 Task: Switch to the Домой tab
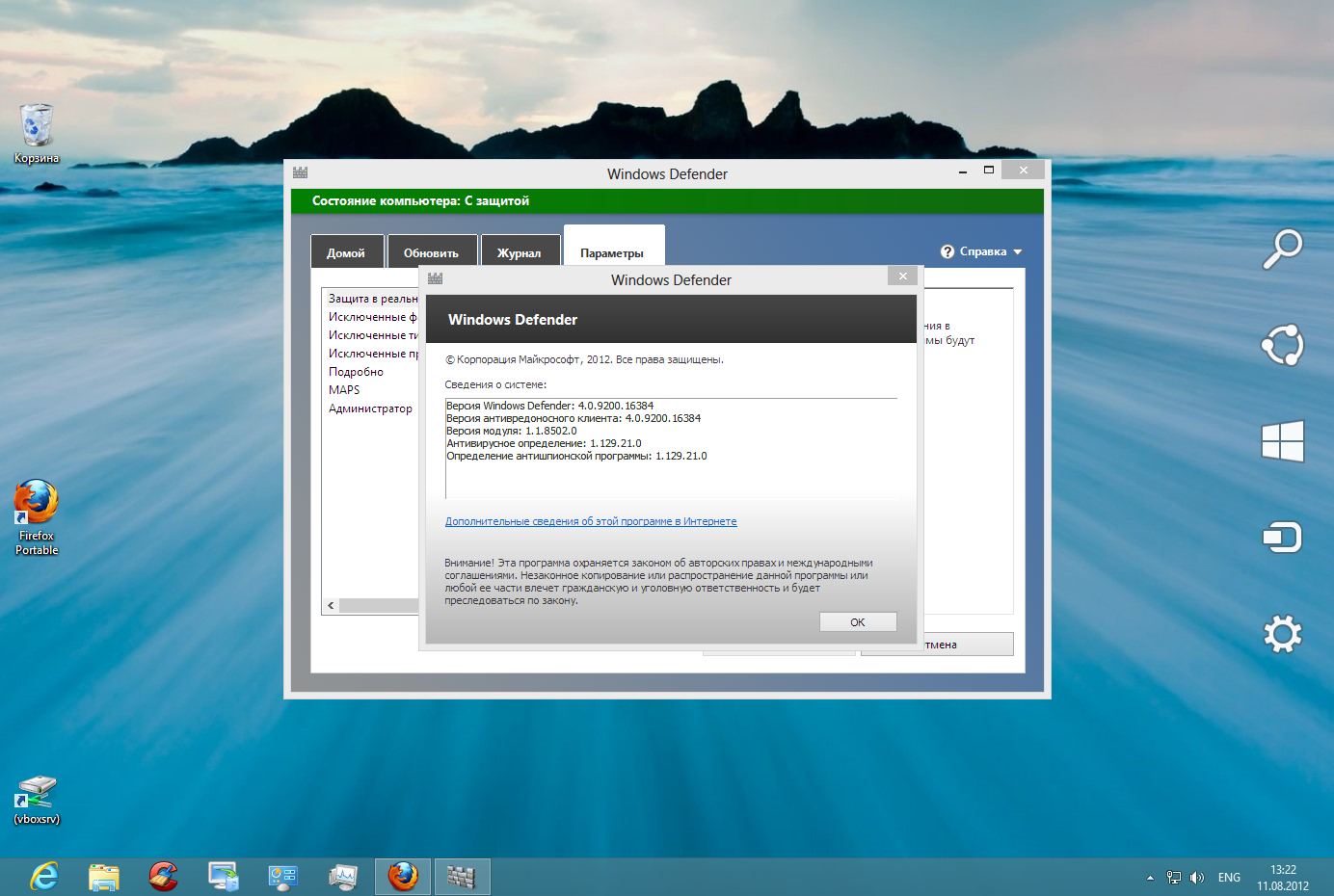(x=347, y=251)
